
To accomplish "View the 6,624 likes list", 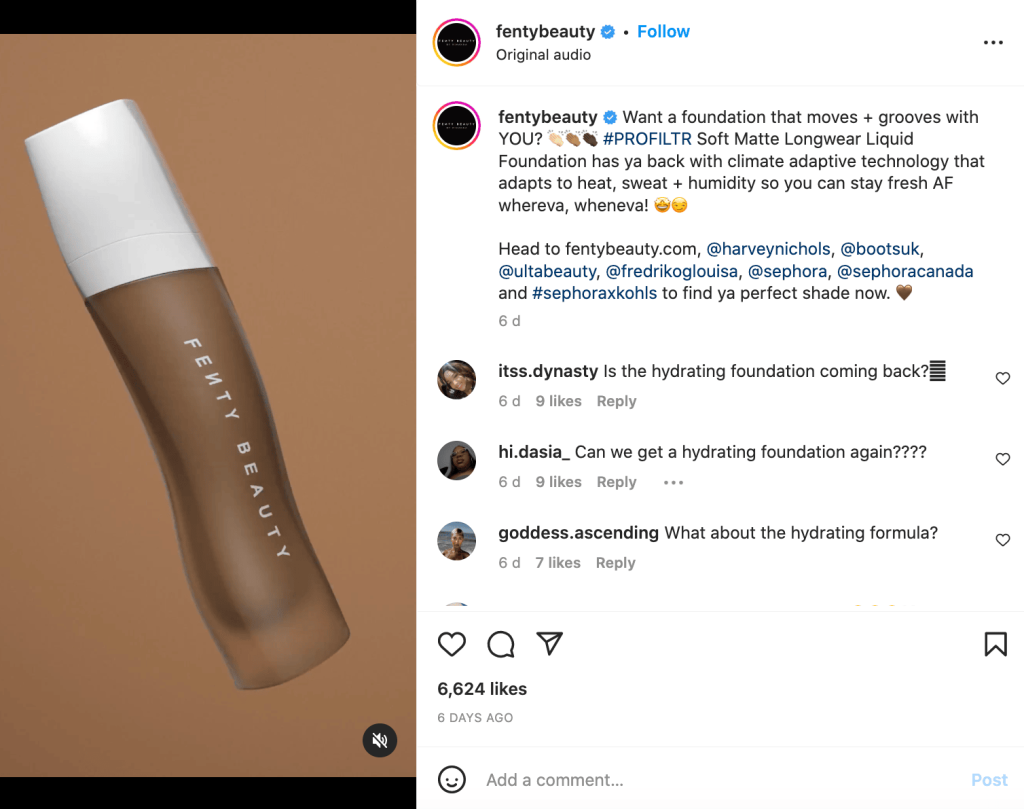I will tap(482, 689).
